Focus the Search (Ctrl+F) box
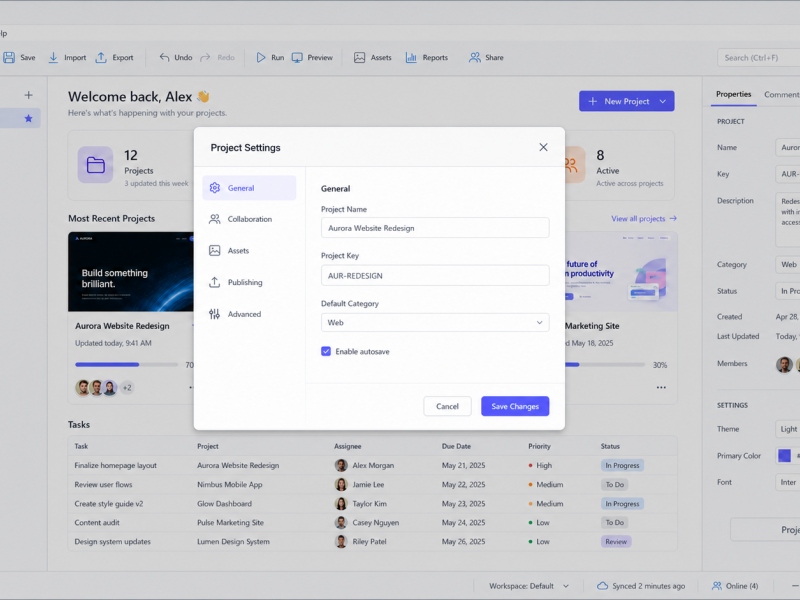 pos(759,58)
